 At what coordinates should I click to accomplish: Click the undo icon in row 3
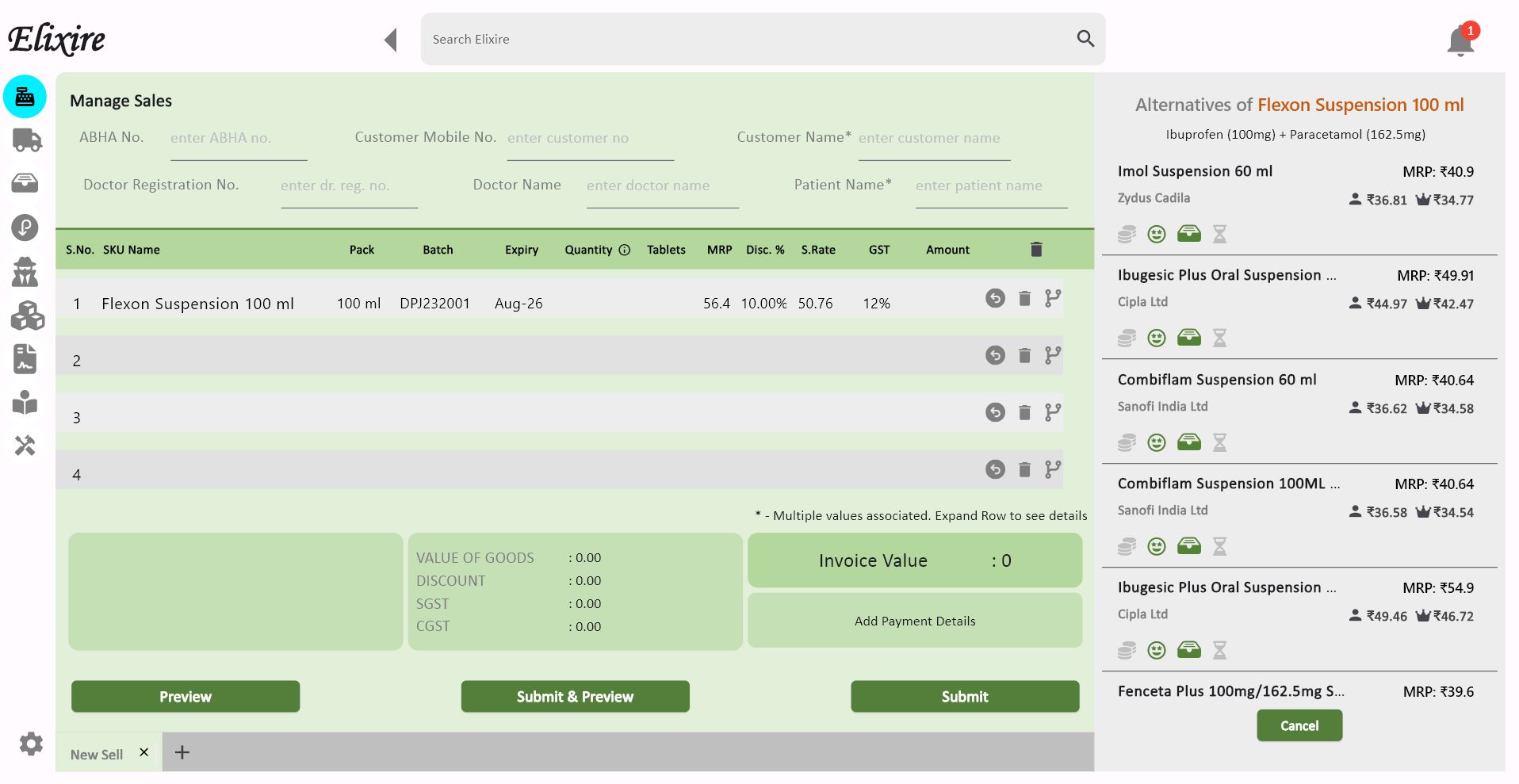click(995, 412)
